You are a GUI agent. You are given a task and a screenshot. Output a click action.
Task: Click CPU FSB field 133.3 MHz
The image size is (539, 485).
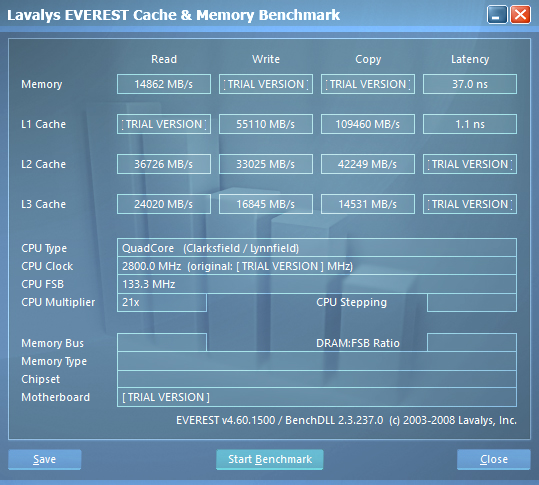click(317, 284)
